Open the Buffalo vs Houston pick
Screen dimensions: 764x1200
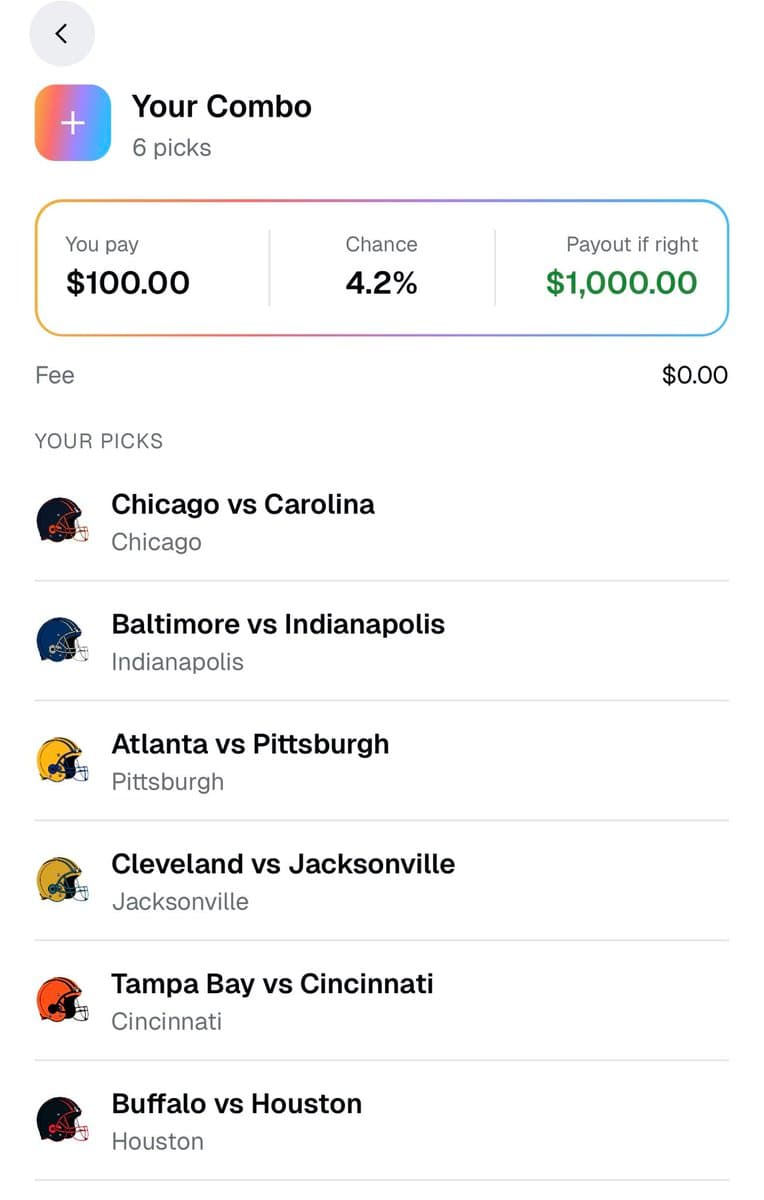pyautogui.click(x=382, y=1121)
